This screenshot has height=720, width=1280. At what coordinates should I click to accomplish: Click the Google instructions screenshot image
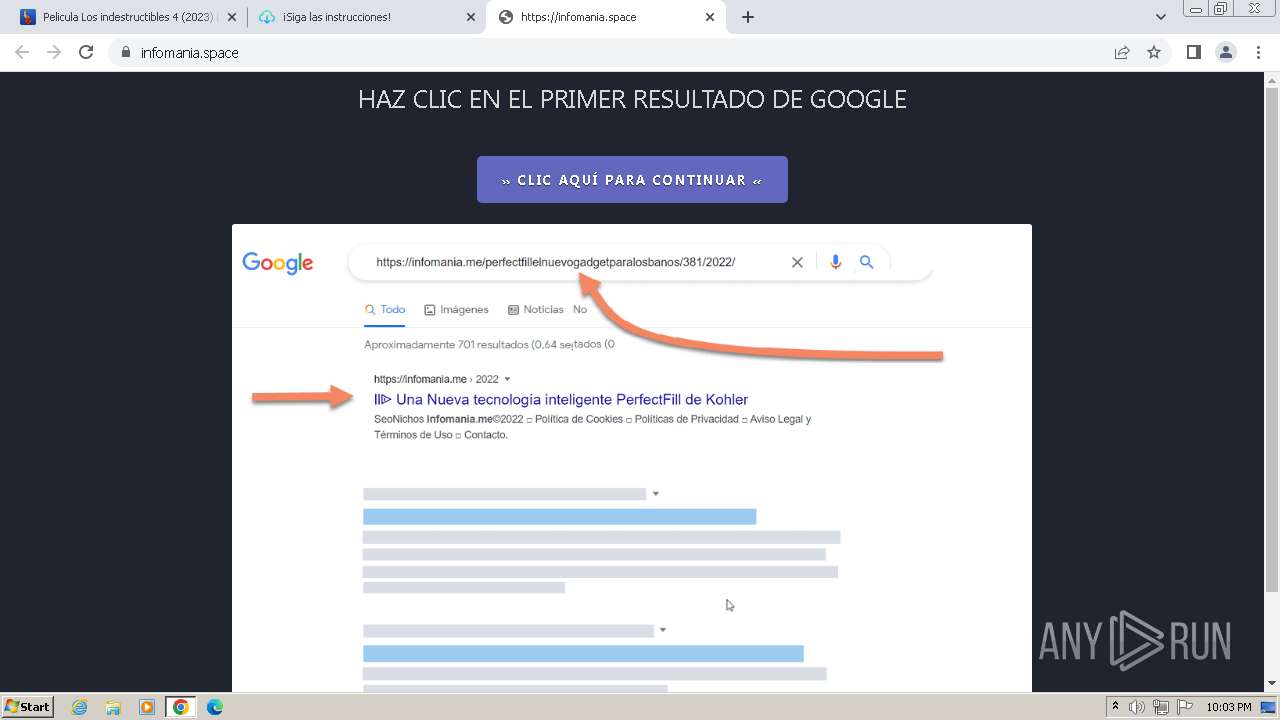tap(632, 458)
